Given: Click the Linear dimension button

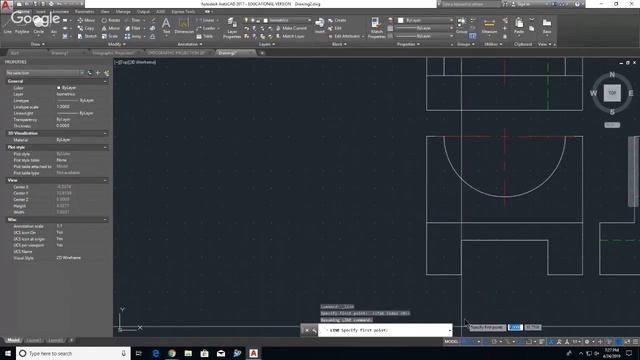Looking at the screenshot, I should point(205,20).
